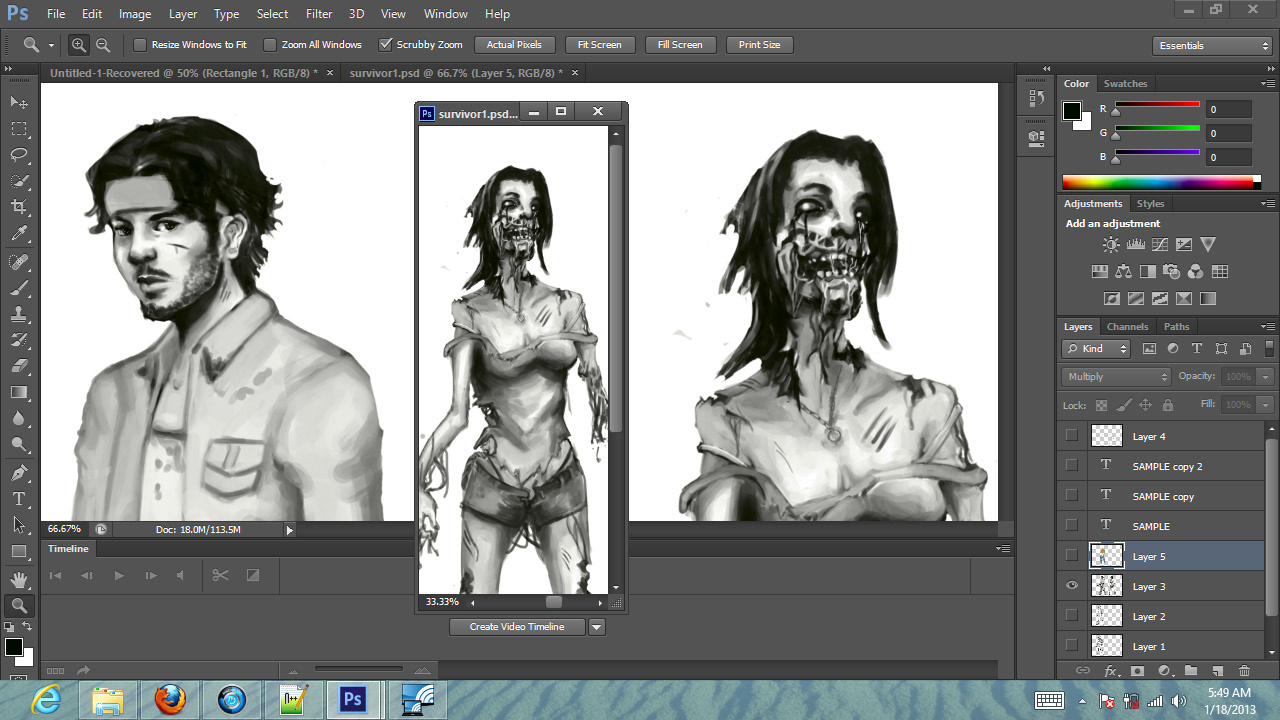Expand the layer Kind filter dropdown
This screenshot has width=1280, height=720.
1096,349
